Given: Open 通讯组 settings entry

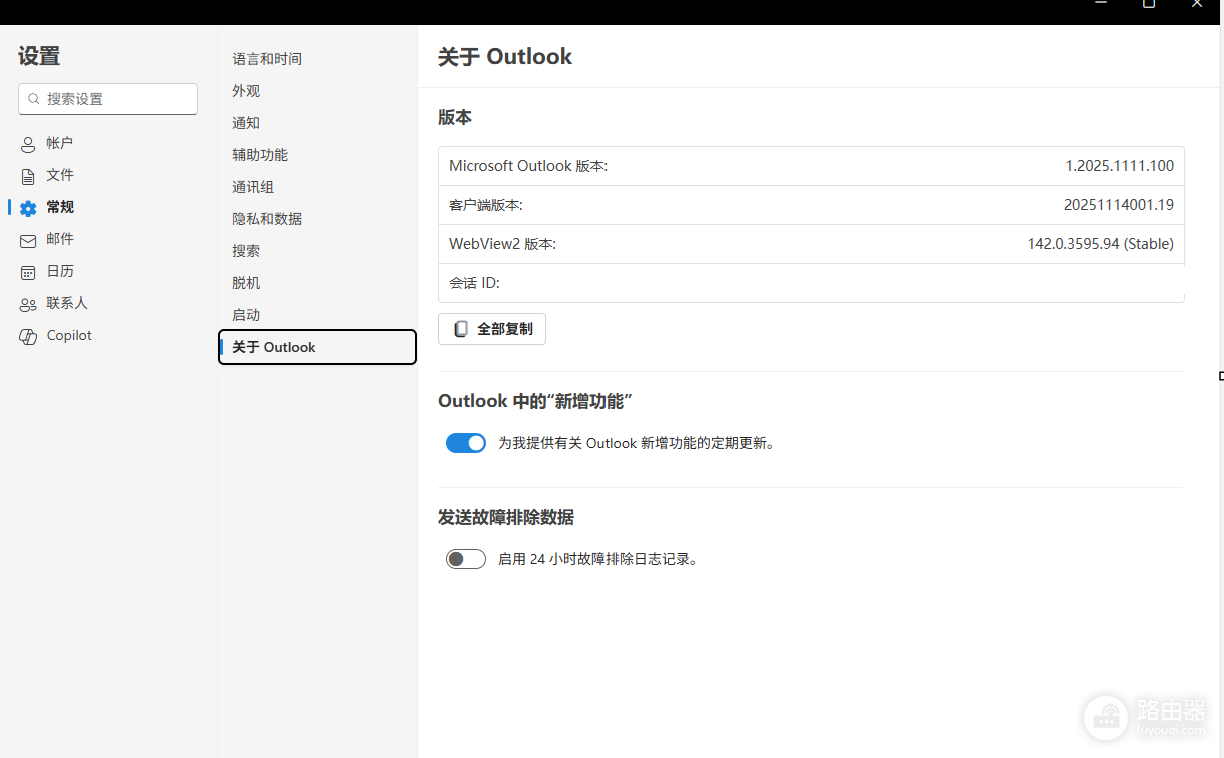Looking at the screenshot, I should [253, 187].
